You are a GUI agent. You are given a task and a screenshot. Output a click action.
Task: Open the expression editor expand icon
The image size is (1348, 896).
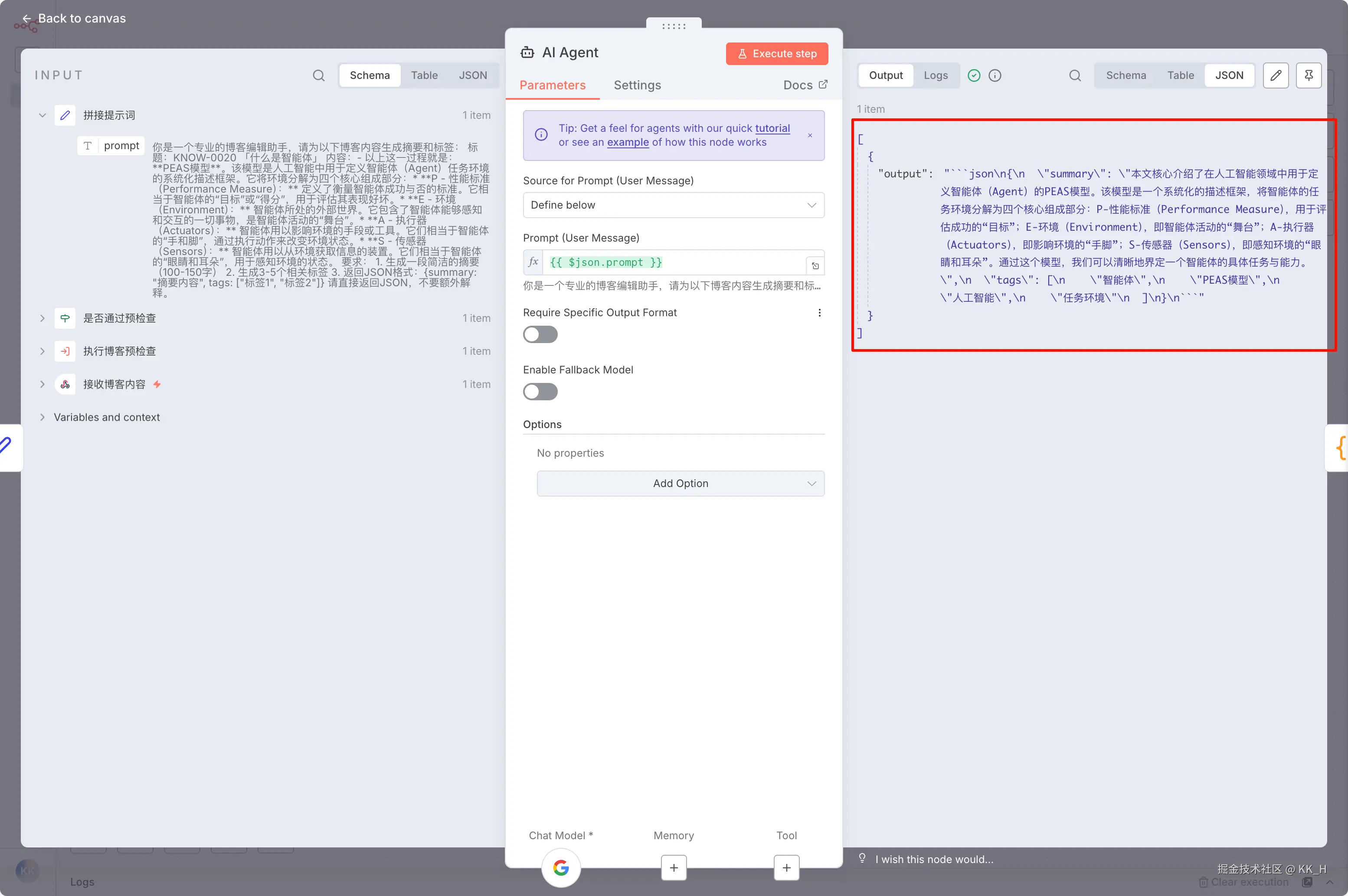(x=815, y=266)
